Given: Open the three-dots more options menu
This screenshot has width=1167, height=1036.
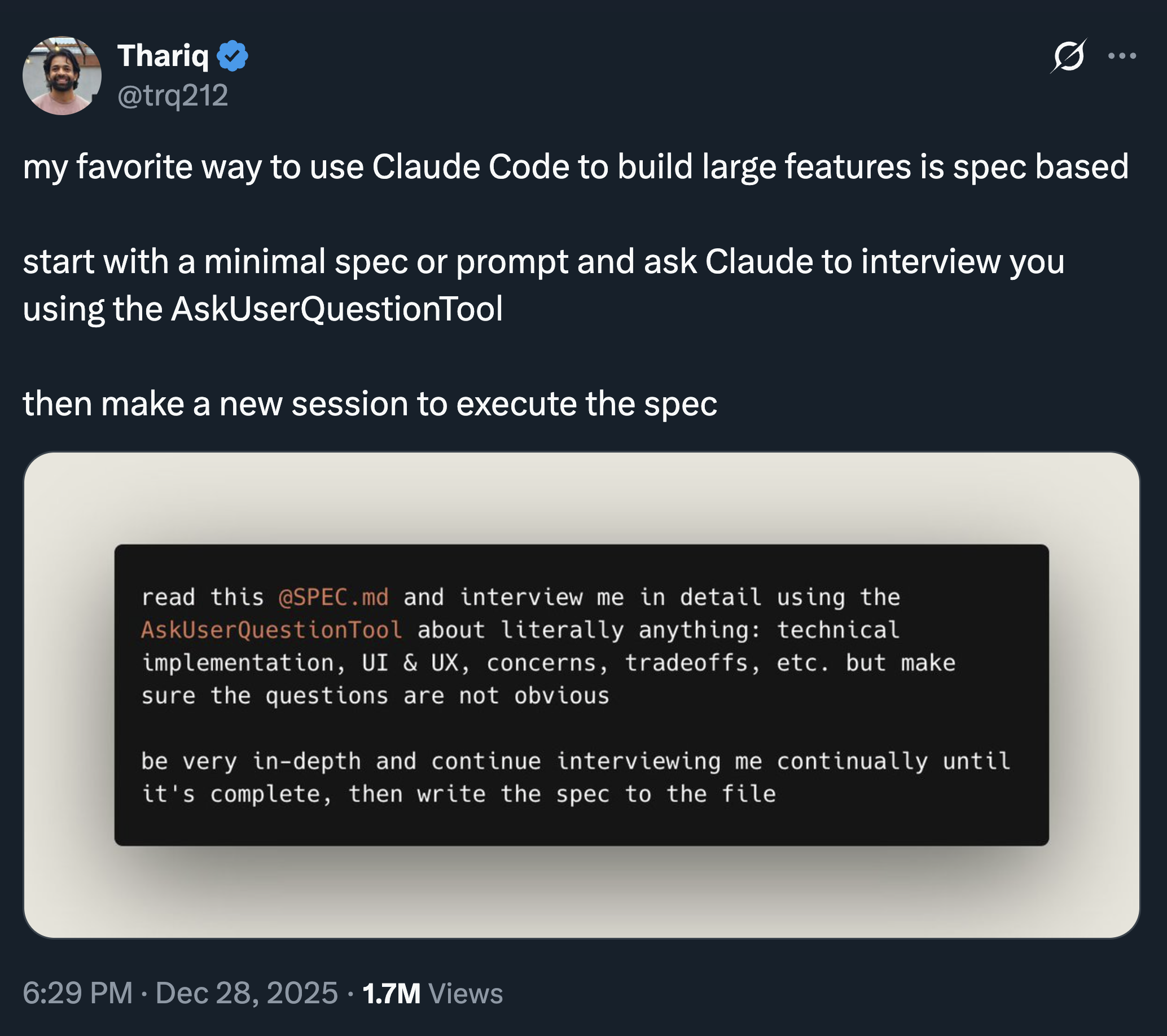Looking at the screenshot, I should (1121, 56).
